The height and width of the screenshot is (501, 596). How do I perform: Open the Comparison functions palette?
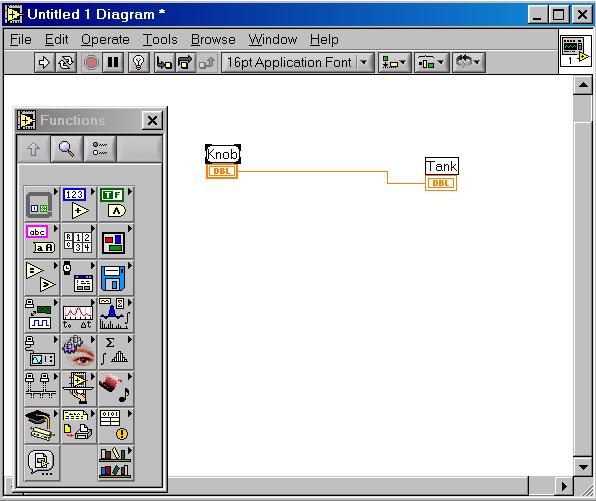[x=41, y=278]
